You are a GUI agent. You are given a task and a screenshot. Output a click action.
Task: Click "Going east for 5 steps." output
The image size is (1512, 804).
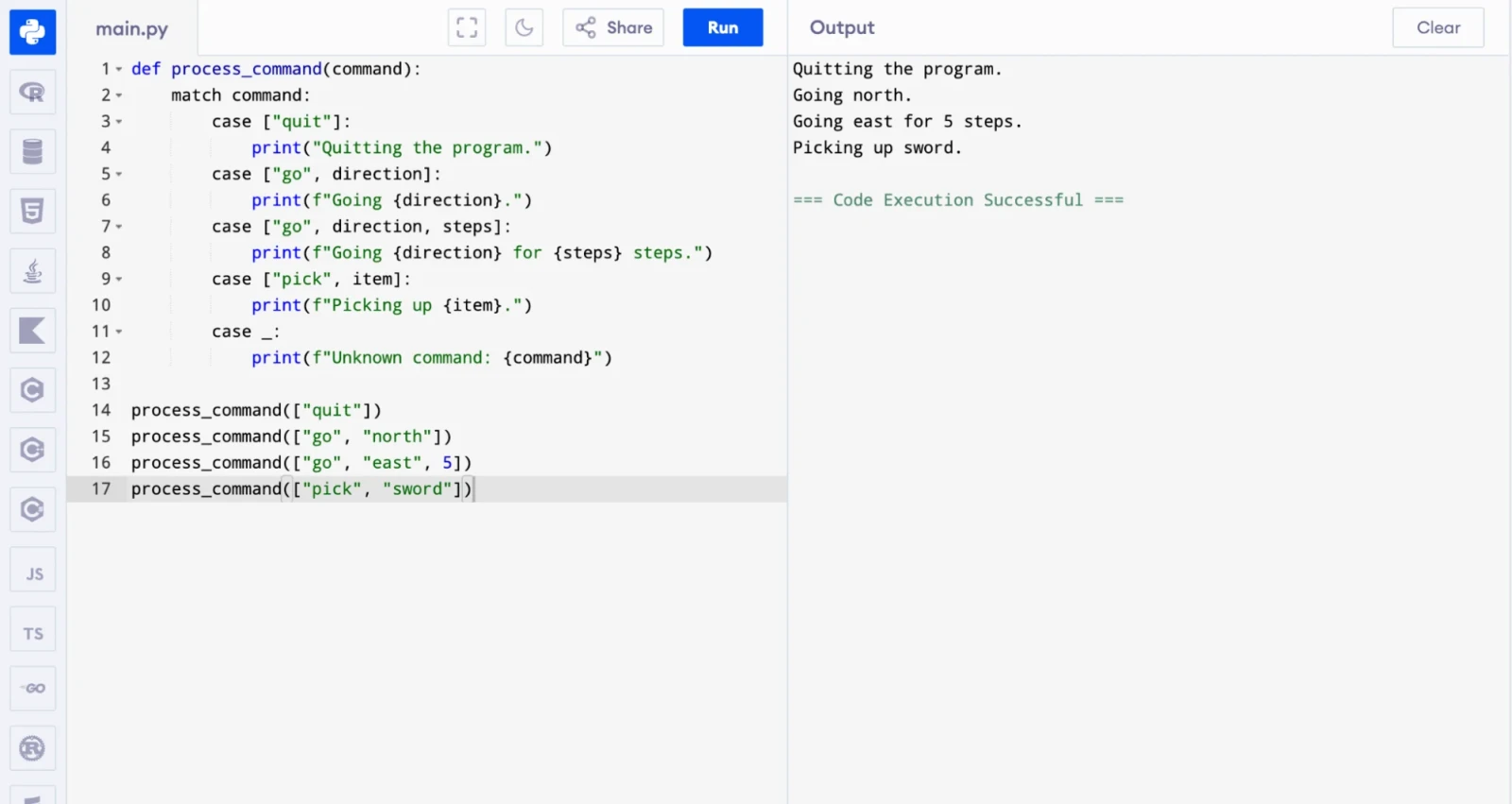coord(907,122)
